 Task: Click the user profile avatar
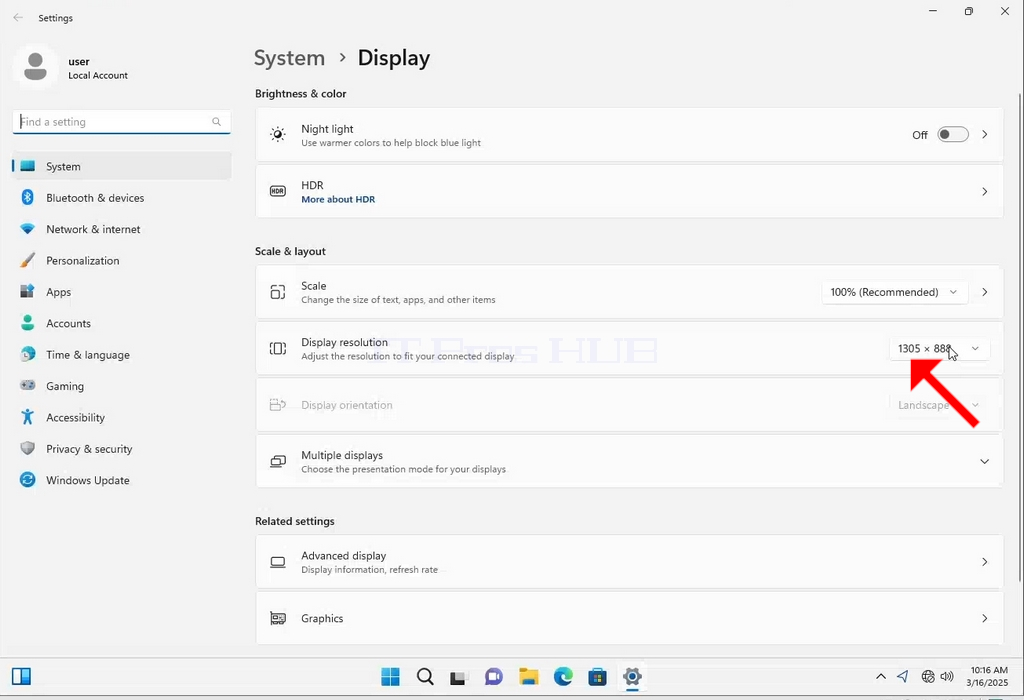(35, 67)
